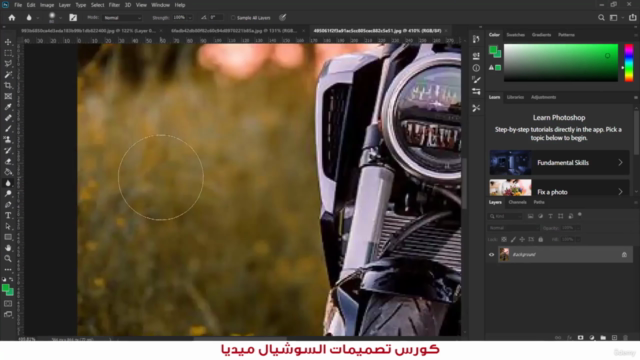This screenshot has width=640, height=360.
Task: Toggle the pixel layer filter
Action: (x=530, y=216)
